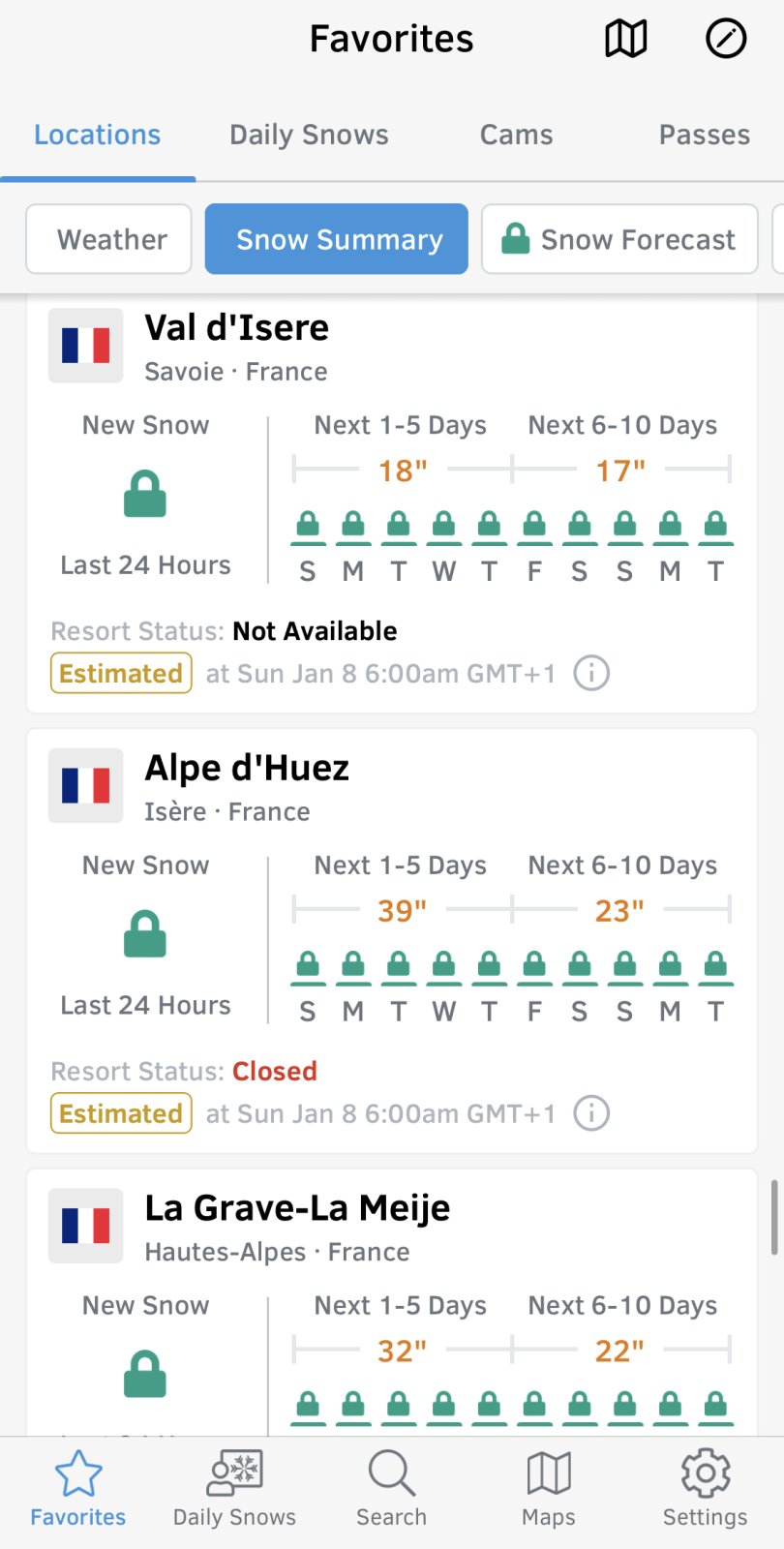784x1549 pixels.
Task: Tap the compass edit icon in header
Action: coord(726,40)
